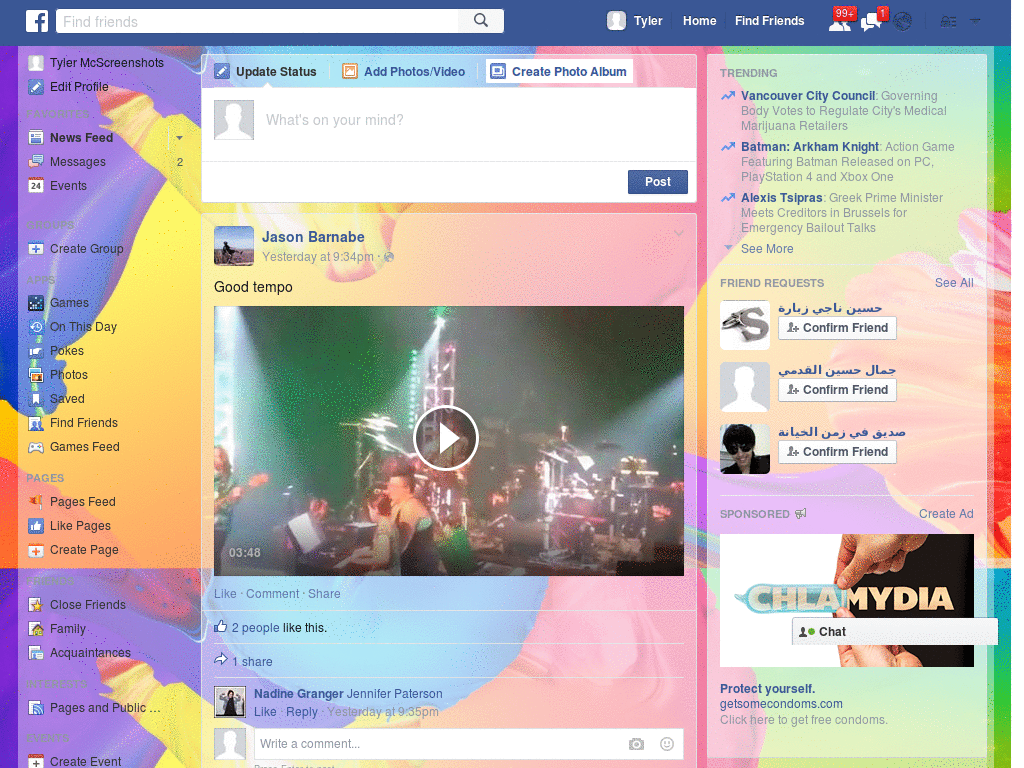Screen dimensions: 1024x768
Task: Open the News Feed options dropdown arrow
Action: 179,138
